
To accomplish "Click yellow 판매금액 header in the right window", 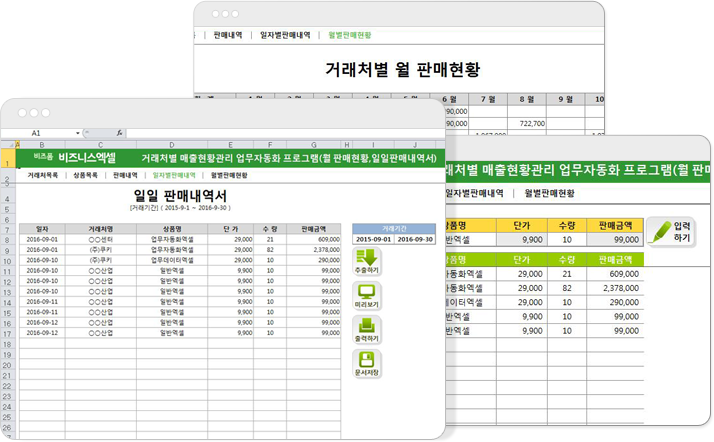I will (615, 225).
